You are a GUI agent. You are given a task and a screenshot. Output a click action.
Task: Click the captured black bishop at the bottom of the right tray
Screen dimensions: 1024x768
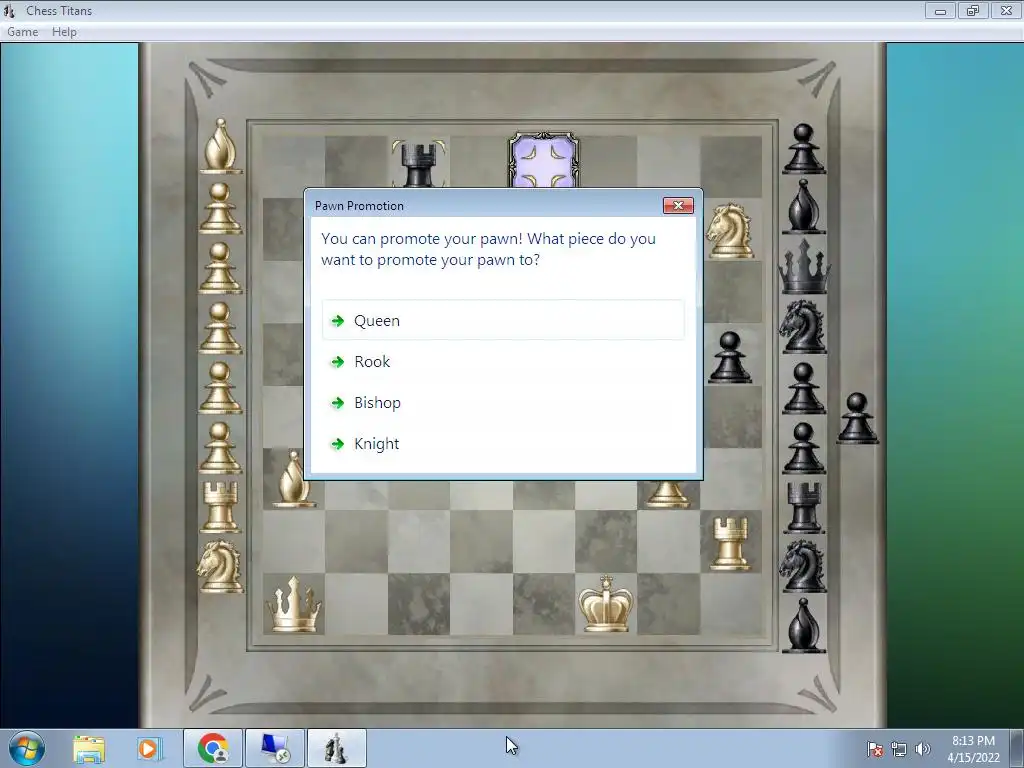[x=804, y=625]
